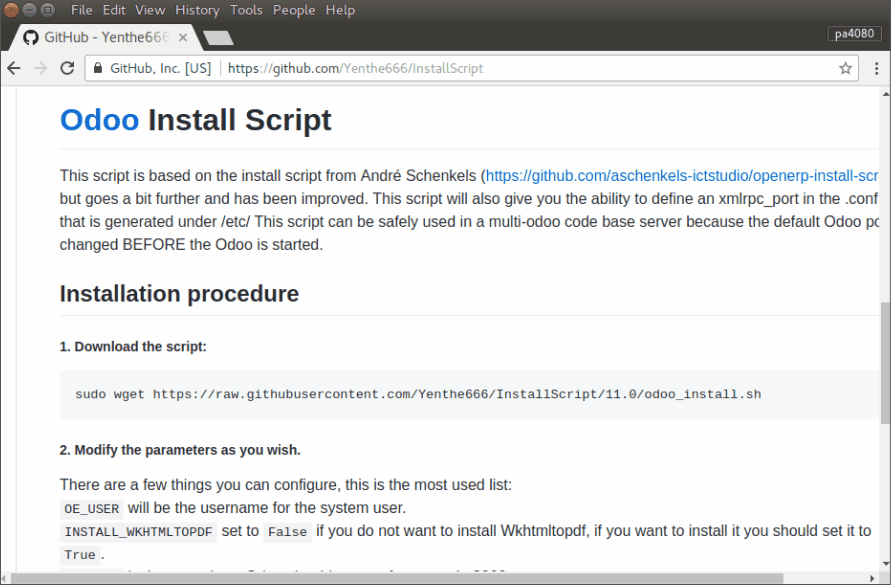Click the pa4080 profile button
The width and height of the screenshot is (891, 585).
[x=855, y=34]
